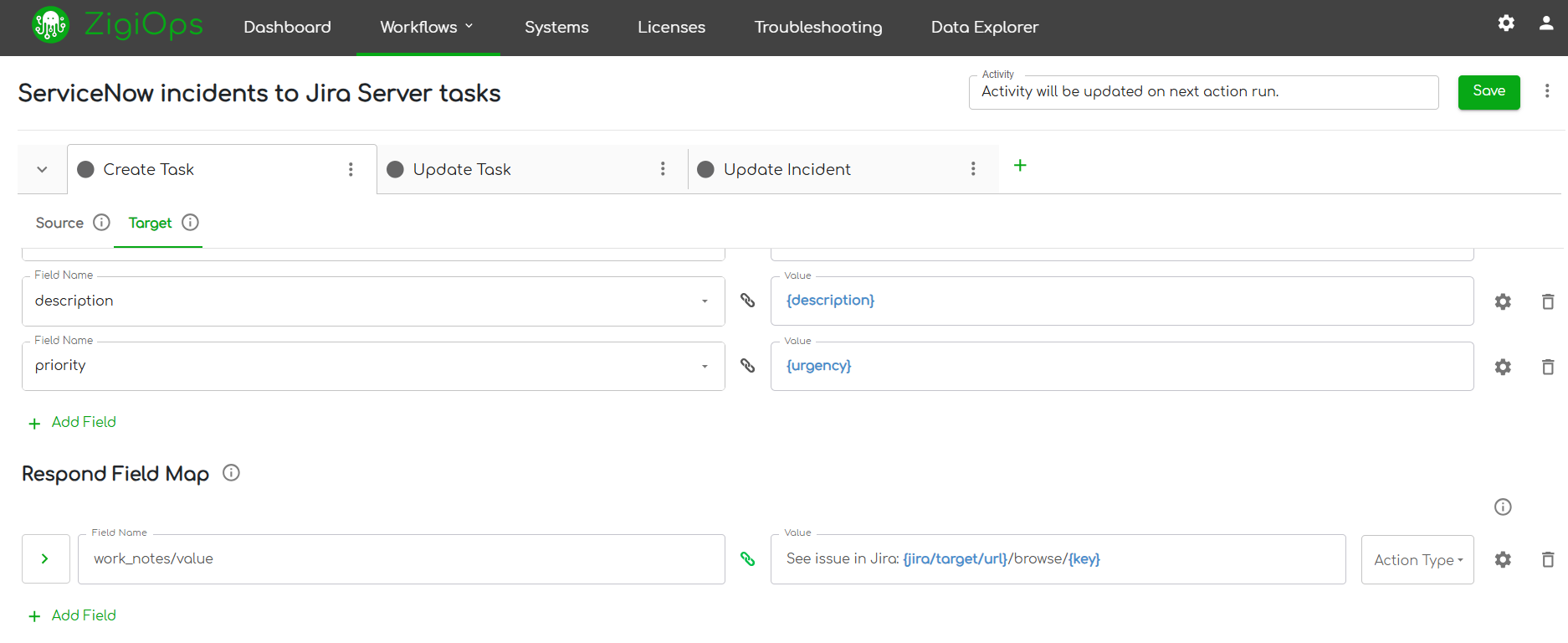Delete the description field mapping

pyautogui.click(x=1548, y=301)
